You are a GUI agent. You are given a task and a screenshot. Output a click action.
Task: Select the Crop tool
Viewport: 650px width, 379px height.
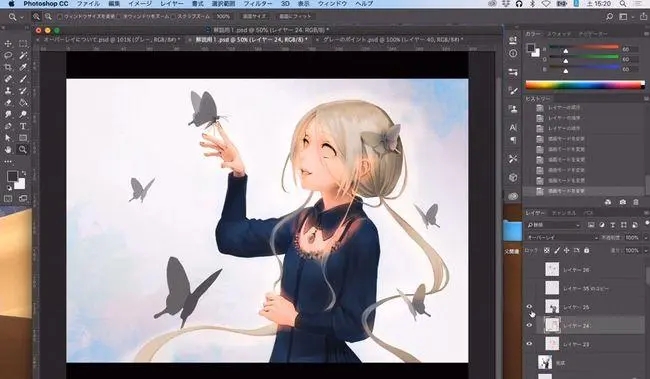(x=8, y=67)
